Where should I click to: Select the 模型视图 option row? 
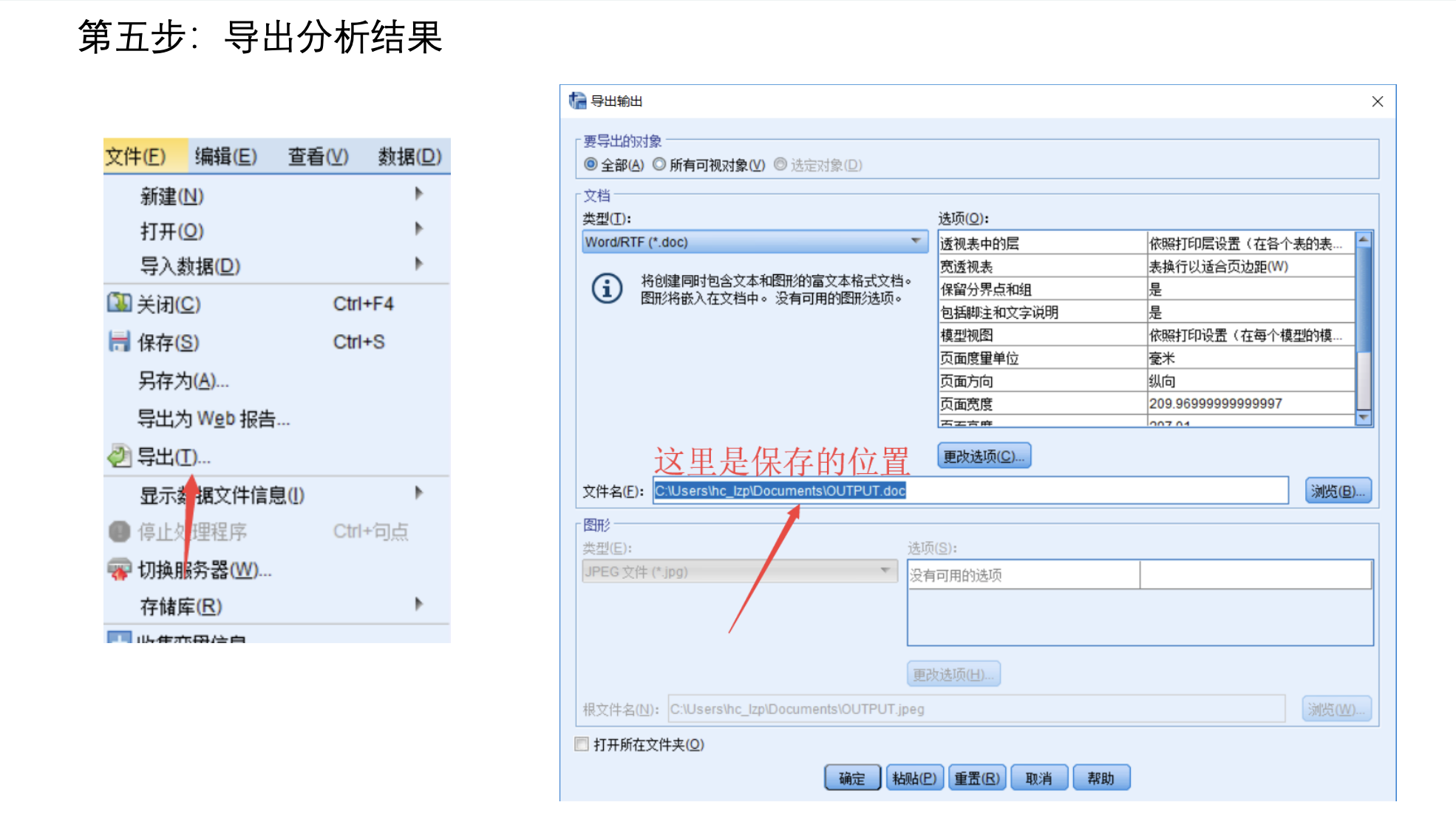pyautogui.click(x=1146, y=335)
